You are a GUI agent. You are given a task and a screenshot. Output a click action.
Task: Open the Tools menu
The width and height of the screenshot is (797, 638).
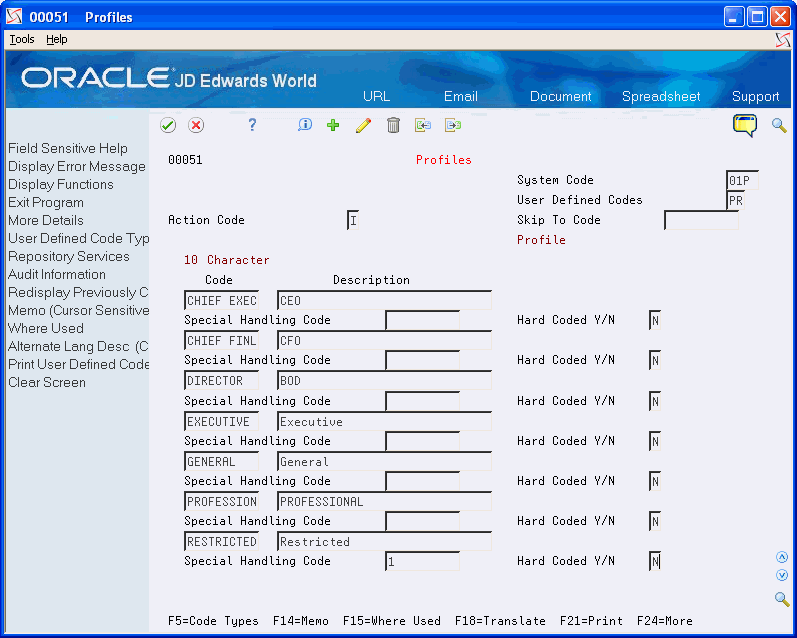pyautogui.click(x=22, y=39)
